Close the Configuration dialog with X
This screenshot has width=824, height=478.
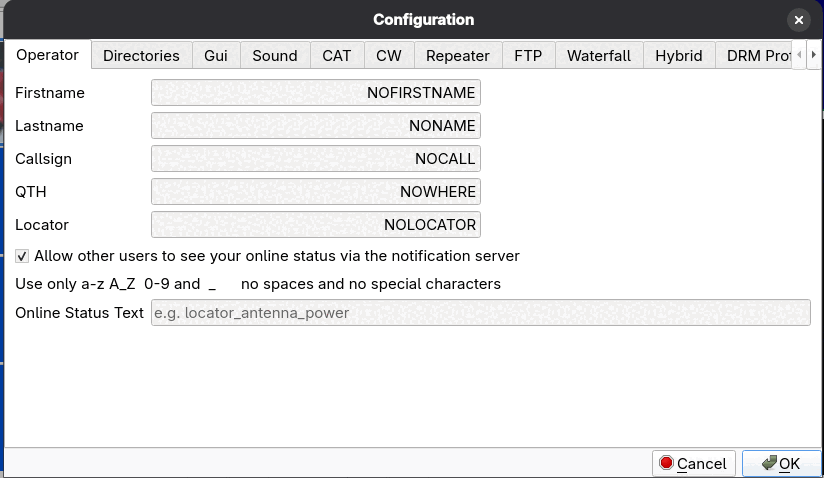pos(799,20)
